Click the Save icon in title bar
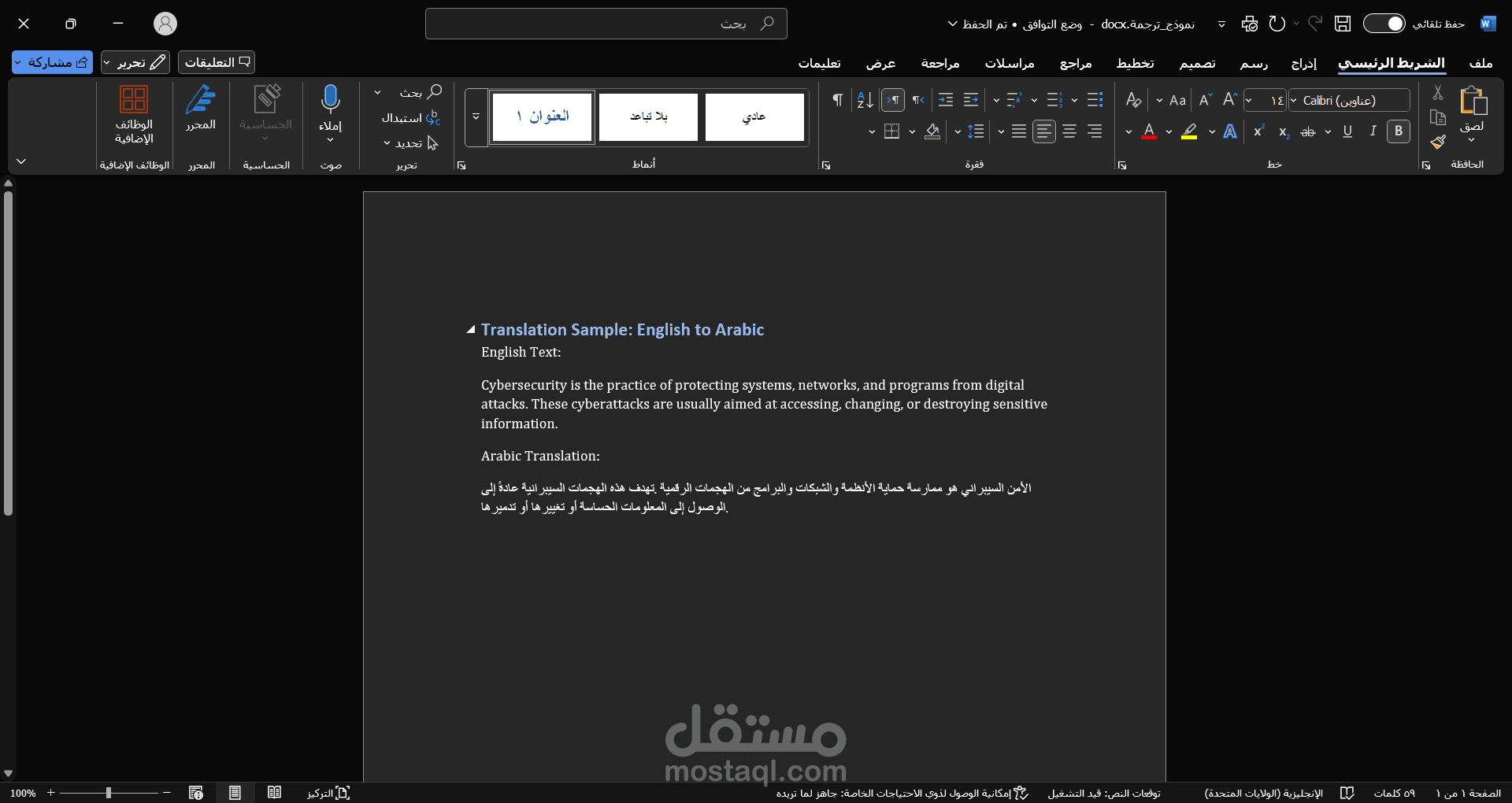This screenshot has height=803, width=1512. click(1343, 24)
